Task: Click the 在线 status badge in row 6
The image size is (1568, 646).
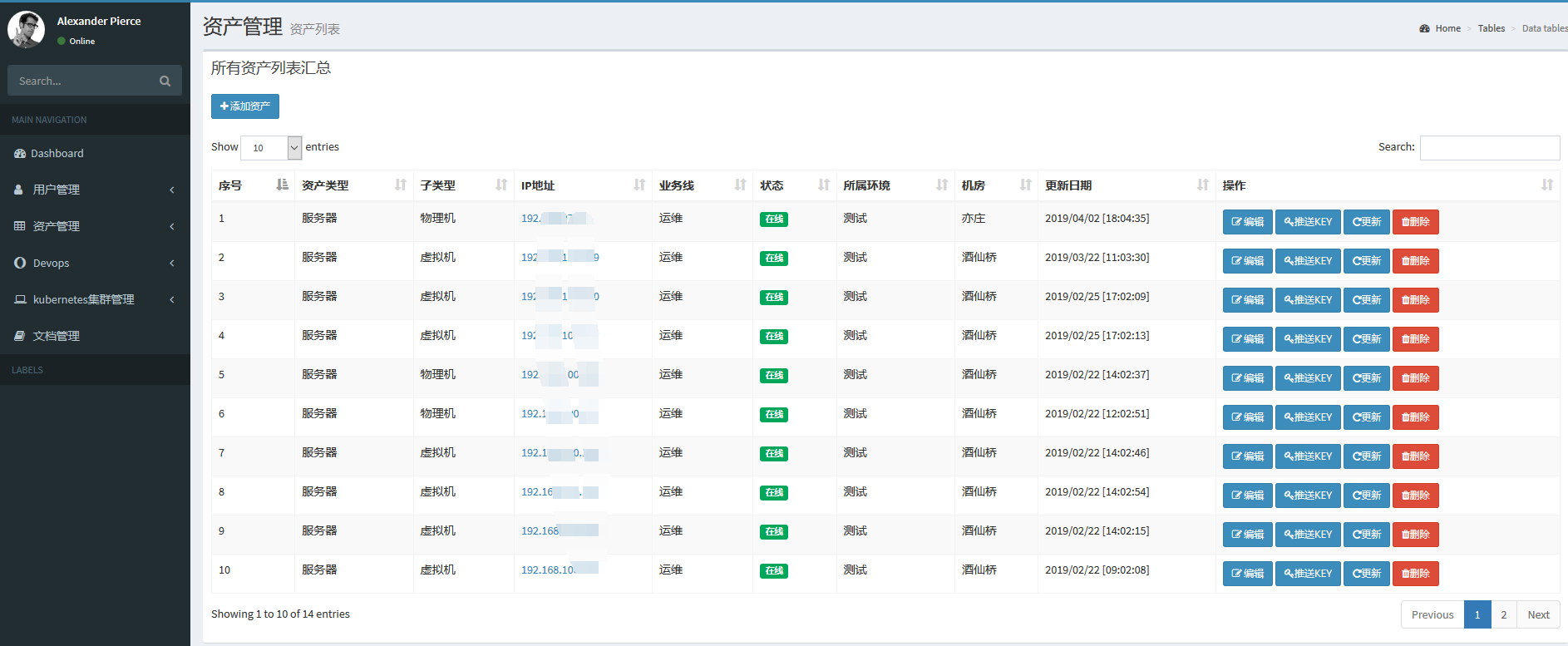Action: (773, 415)
